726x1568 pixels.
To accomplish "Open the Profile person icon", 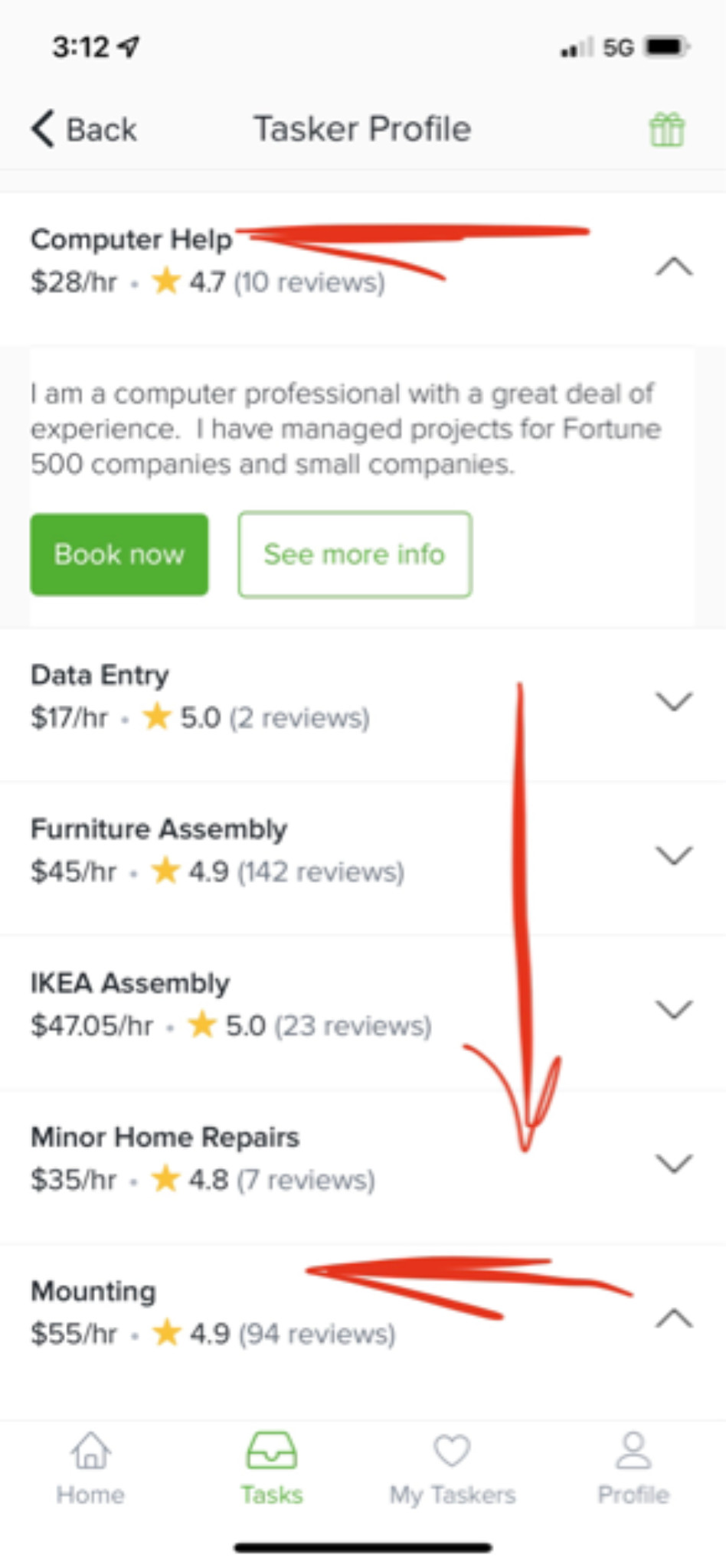I will point(633,1450).
